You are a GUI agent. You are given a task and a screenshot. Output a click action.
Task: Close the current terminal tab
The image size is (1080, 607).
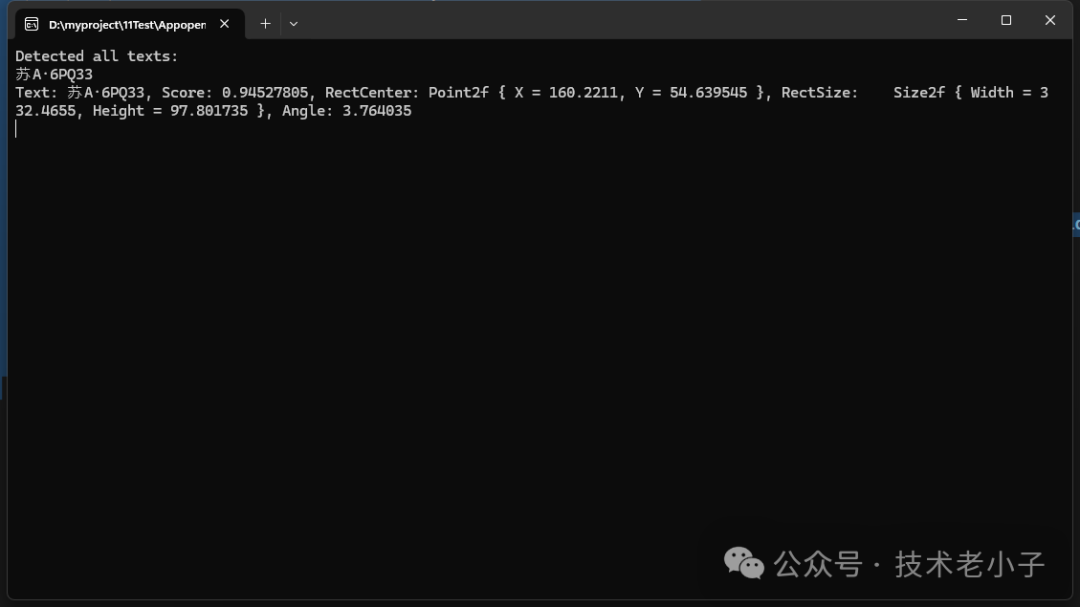coord(224,23)
